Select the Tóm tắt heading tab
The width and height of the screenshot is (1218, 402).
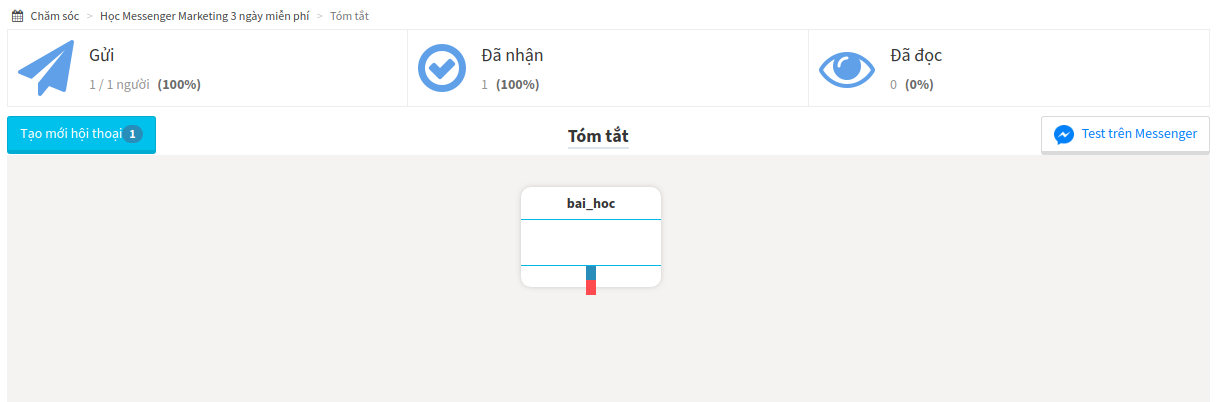click(598, 136)
